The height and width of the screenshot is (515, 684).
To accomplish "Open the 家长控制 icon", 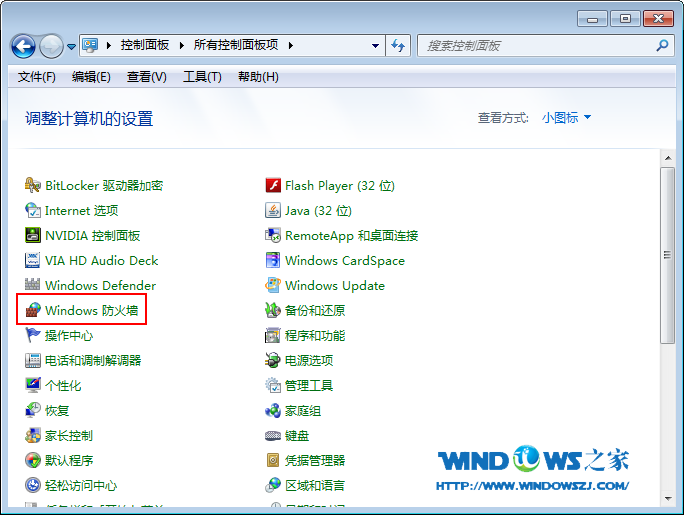I will pyautogui.click(x=32, y=435).
